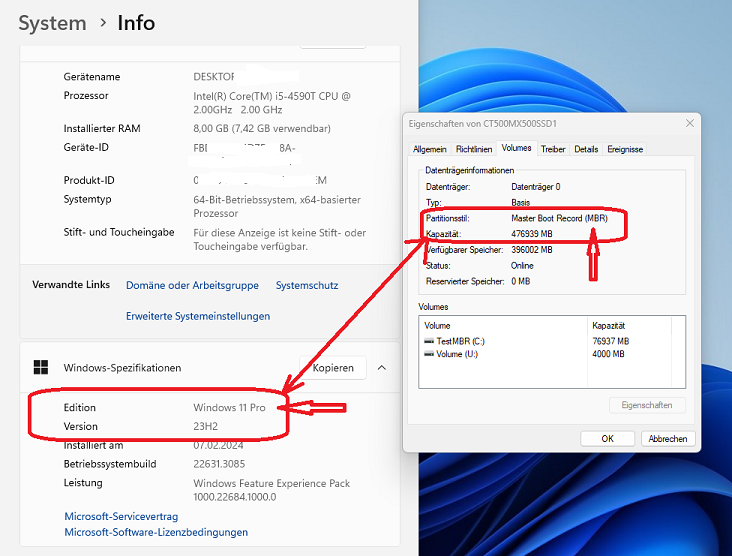The image size is (732, 556).
Task: Click the 476939 MB capacity value
Action: [x=532, y=234]
